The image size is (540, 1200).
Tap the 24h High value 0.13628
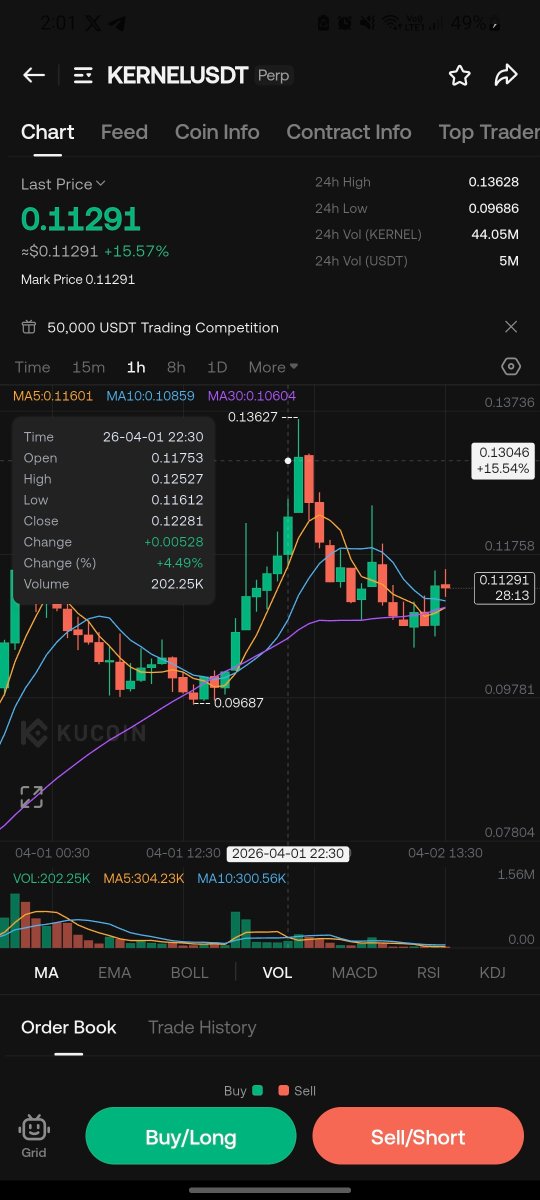pyautogui.click(x=494, y=182)
